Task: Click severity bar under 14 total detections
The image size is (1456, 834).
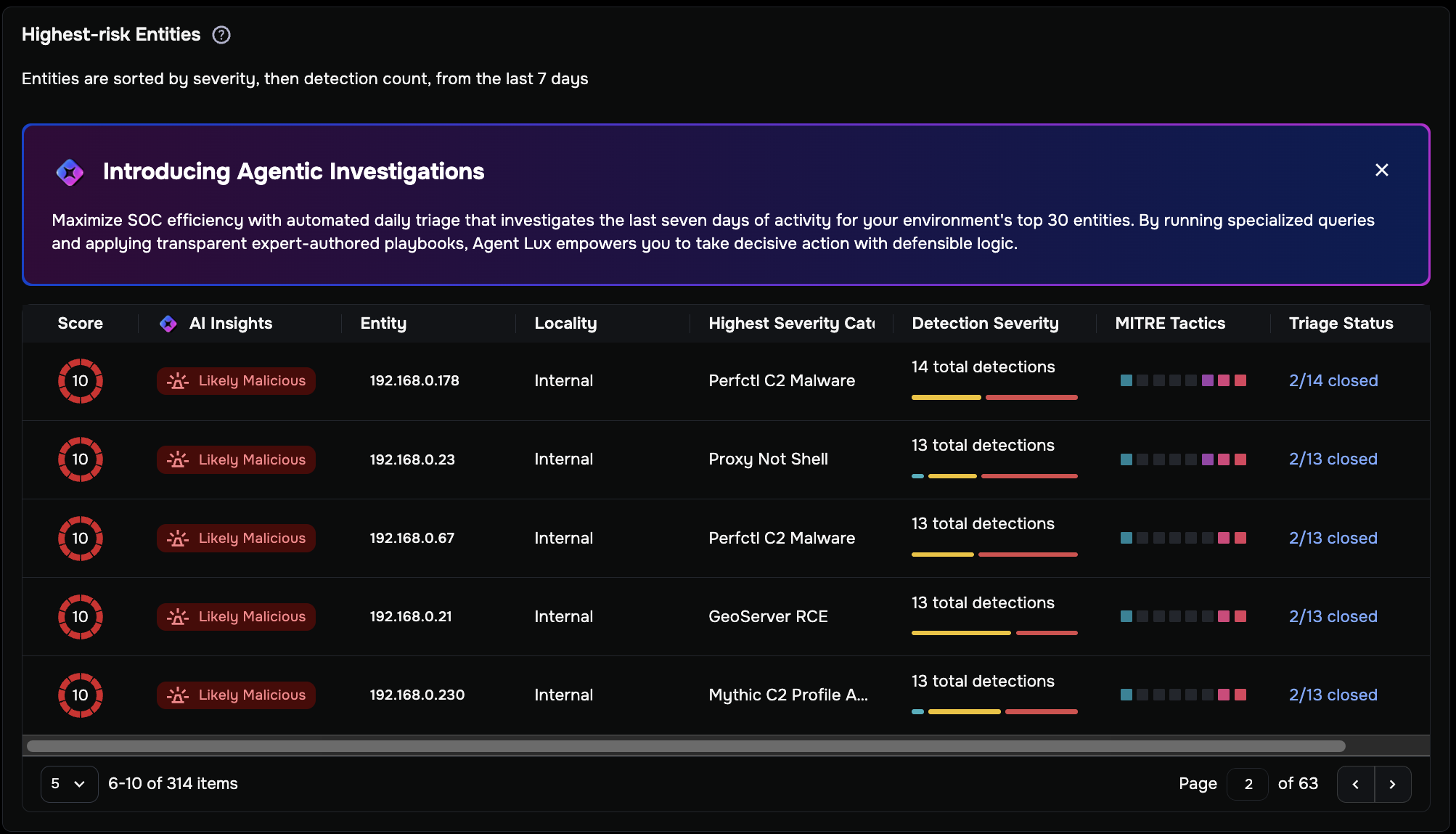Action: coord(994,398)
